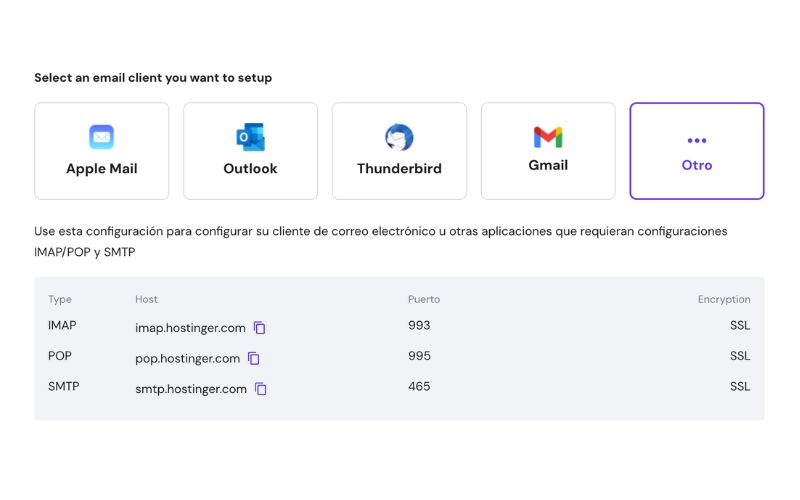Screen dimensions: 800x500
Task: Choose the Outlook client card
Action: [251, 151]
